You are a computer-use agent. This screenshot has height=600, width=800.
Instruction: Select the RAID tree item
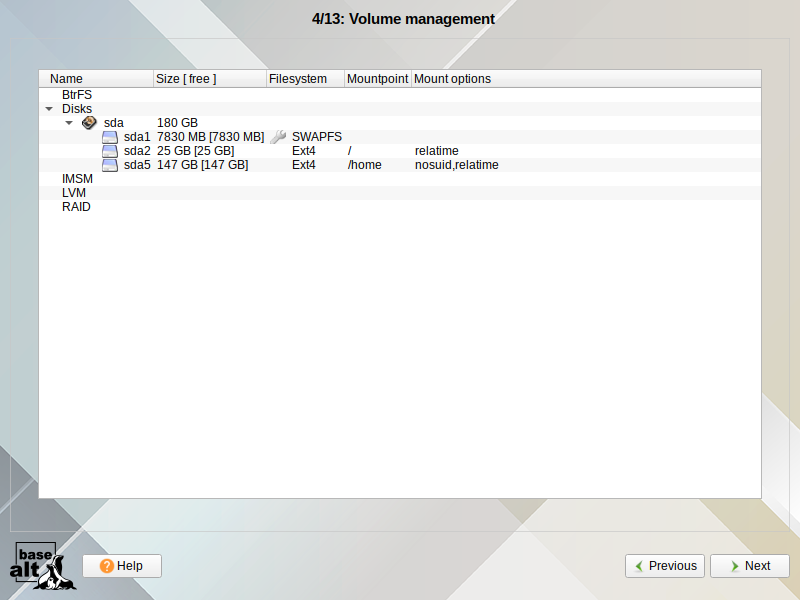click(76, 207)
